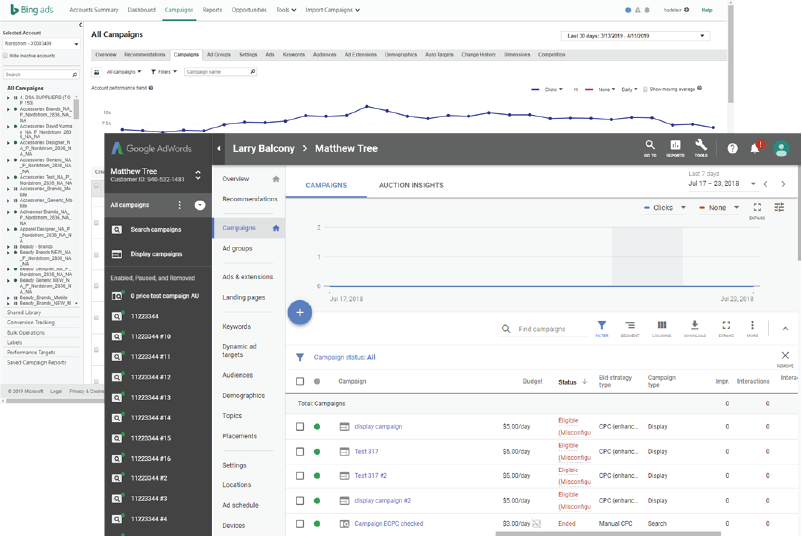Open Bing Selected Account dropdown
This screenshot has height=537, width=802.
coord(41,44)
